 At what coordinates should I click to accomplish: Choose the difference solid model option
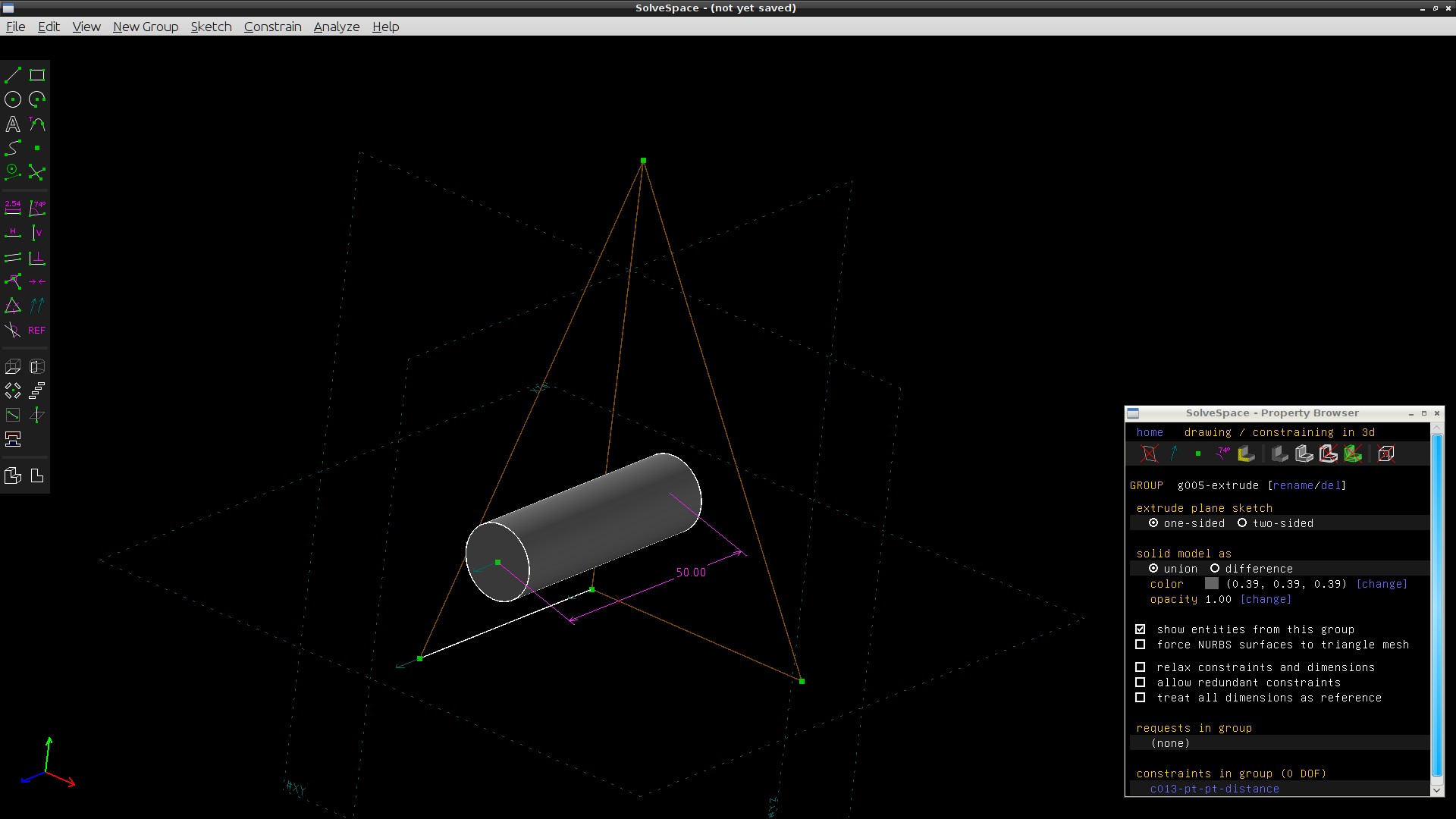(x=1215, y=569)
